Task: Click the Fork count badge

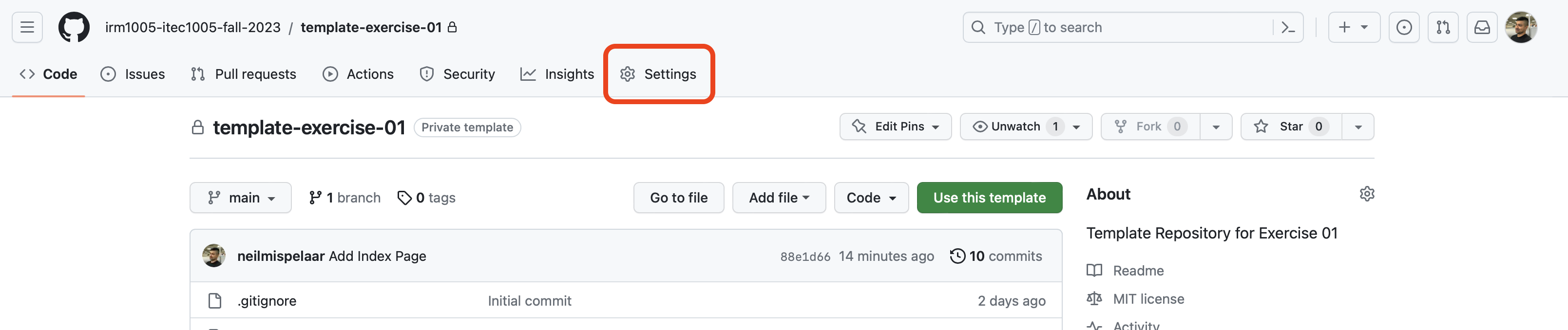Action: pyautogui.click(x=1178, y=127)
